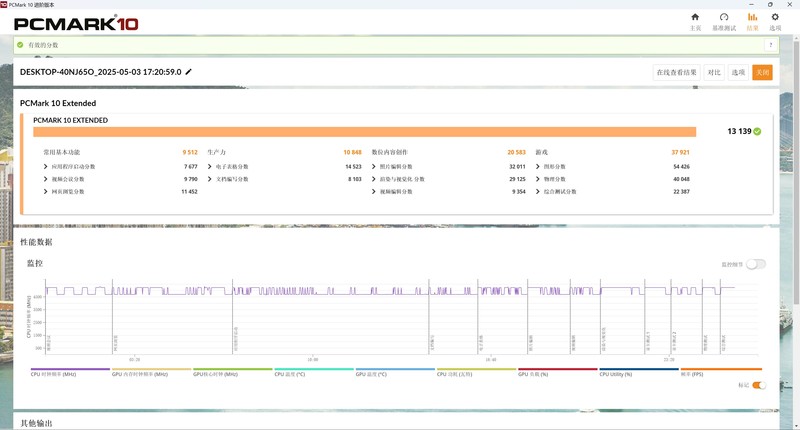This screenshot has width=800, height=430.
Task: Click the question mark help icon
Action: pyautogui.click(x=771, y=45)
